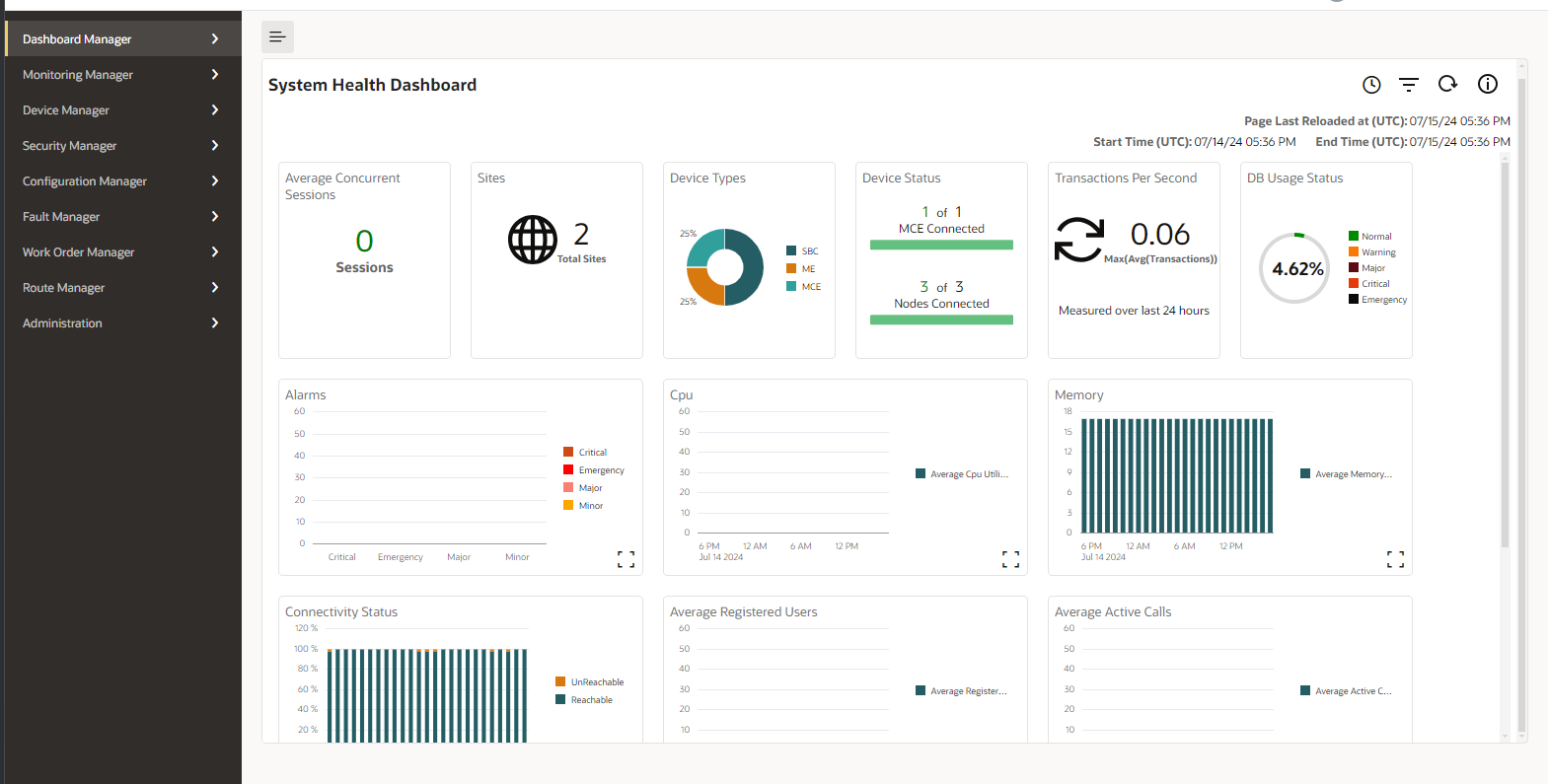The image size is (1548, 784).
Task: Toggle Normal legend in DB Usage Status
Action: click(x=1370, y=236)
